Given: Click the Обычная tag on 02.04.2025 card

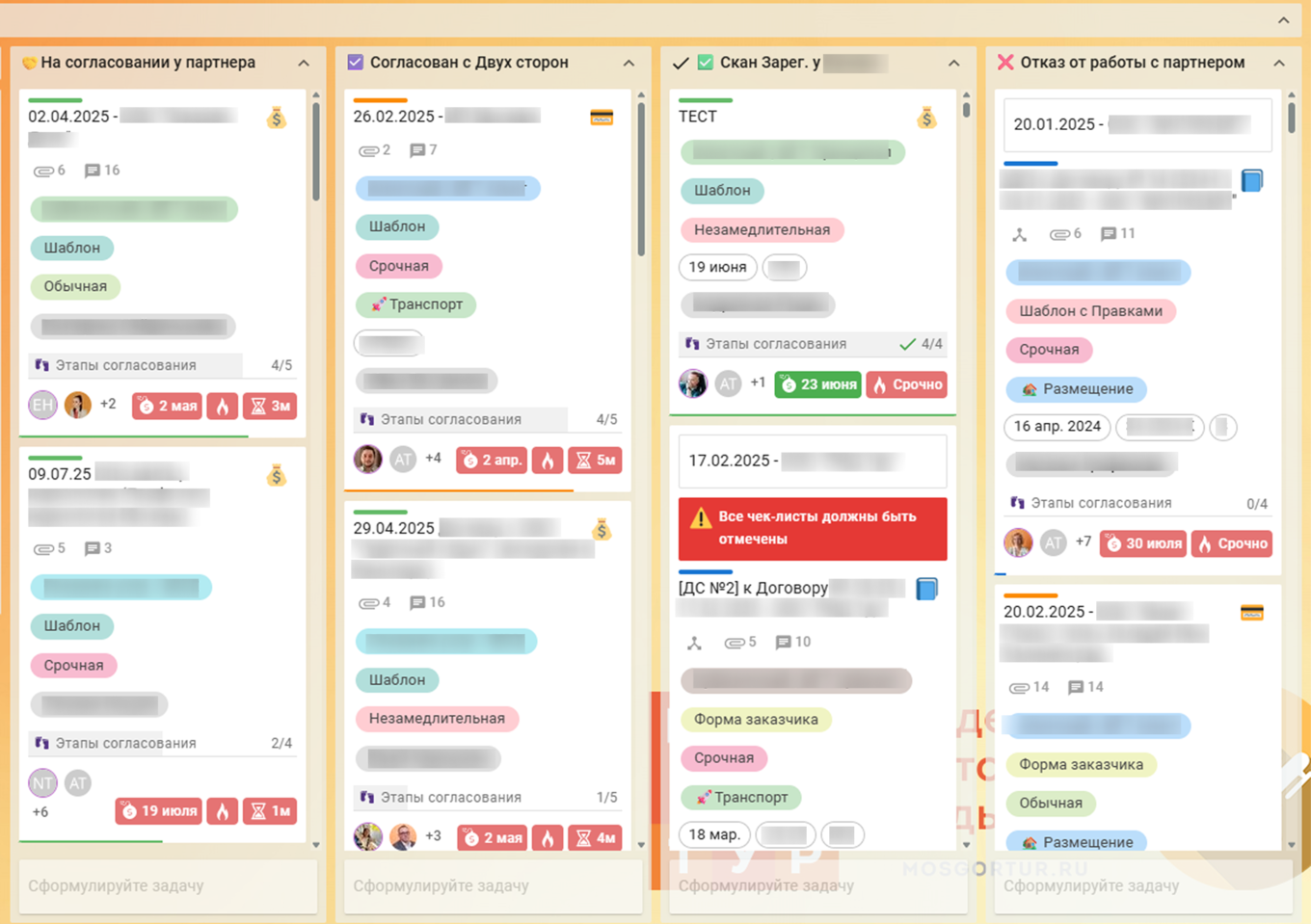Looking at the screenshot, I should click(75, 286).
